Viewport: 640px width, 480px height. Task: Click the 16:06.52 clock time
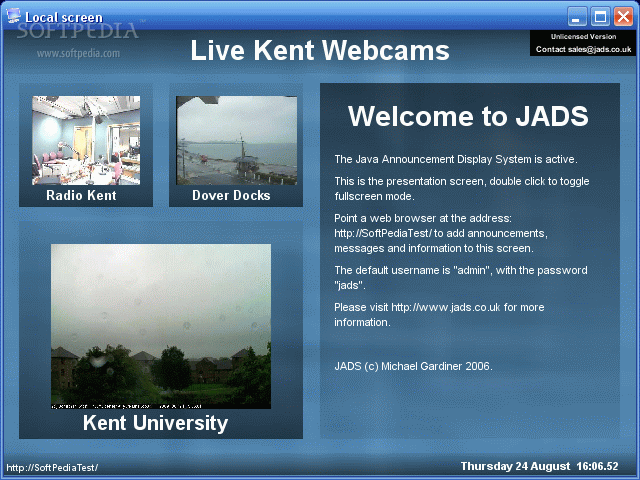(x=598, y=466)
